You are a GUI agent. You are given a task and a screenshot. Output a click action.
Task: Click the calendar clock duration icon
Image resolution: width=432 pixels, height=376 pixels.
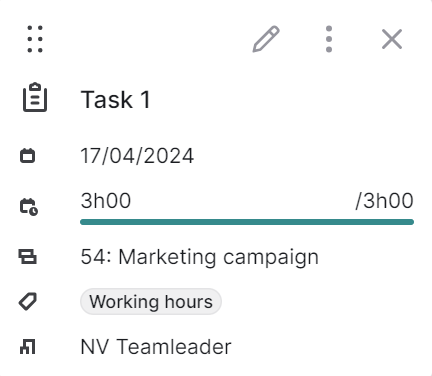(x=29, y=207)
